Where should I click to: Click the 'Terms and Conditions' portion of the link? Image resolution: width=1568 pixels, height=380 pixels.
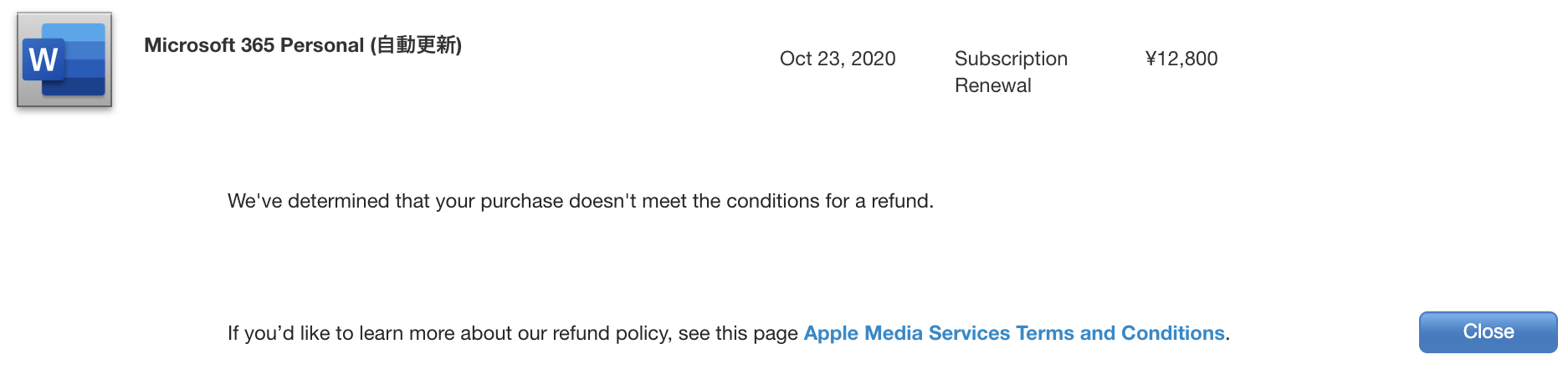pos(1120,333)
